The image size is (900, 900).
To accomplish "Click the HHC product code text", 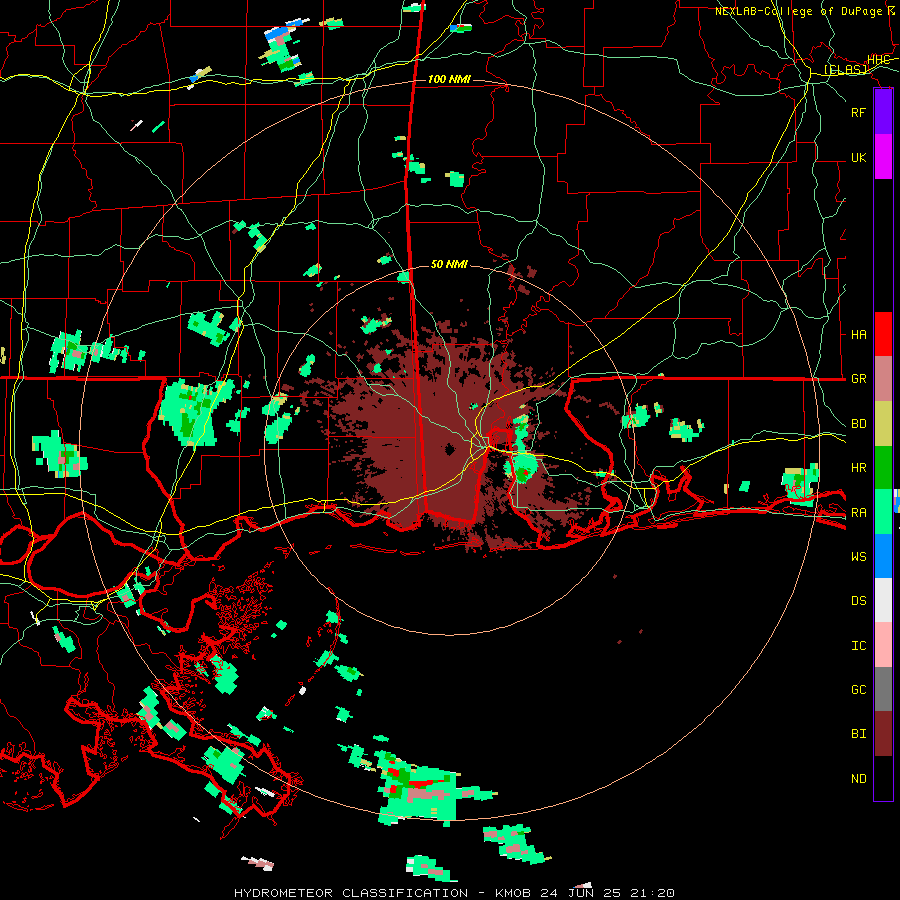I will point(878,60).
